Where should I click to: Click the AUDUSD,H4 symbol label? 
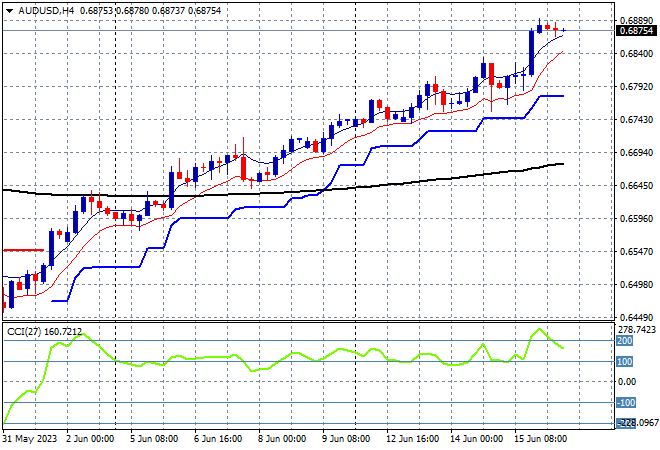coord(46,11)
